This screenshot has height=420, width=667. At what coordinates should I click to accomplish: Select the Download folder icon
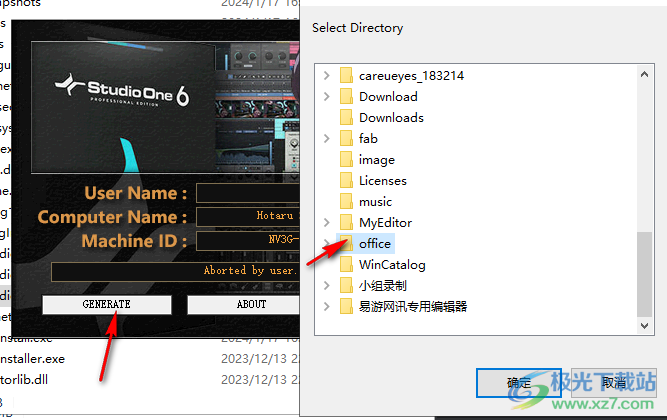[346, 97]
